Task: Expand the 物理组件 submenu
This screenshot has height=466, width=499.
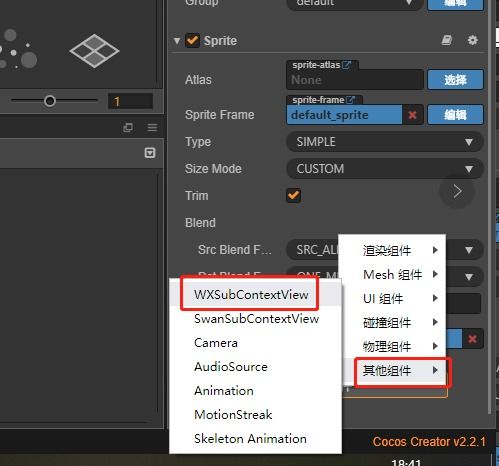Action: pos(392,346)
